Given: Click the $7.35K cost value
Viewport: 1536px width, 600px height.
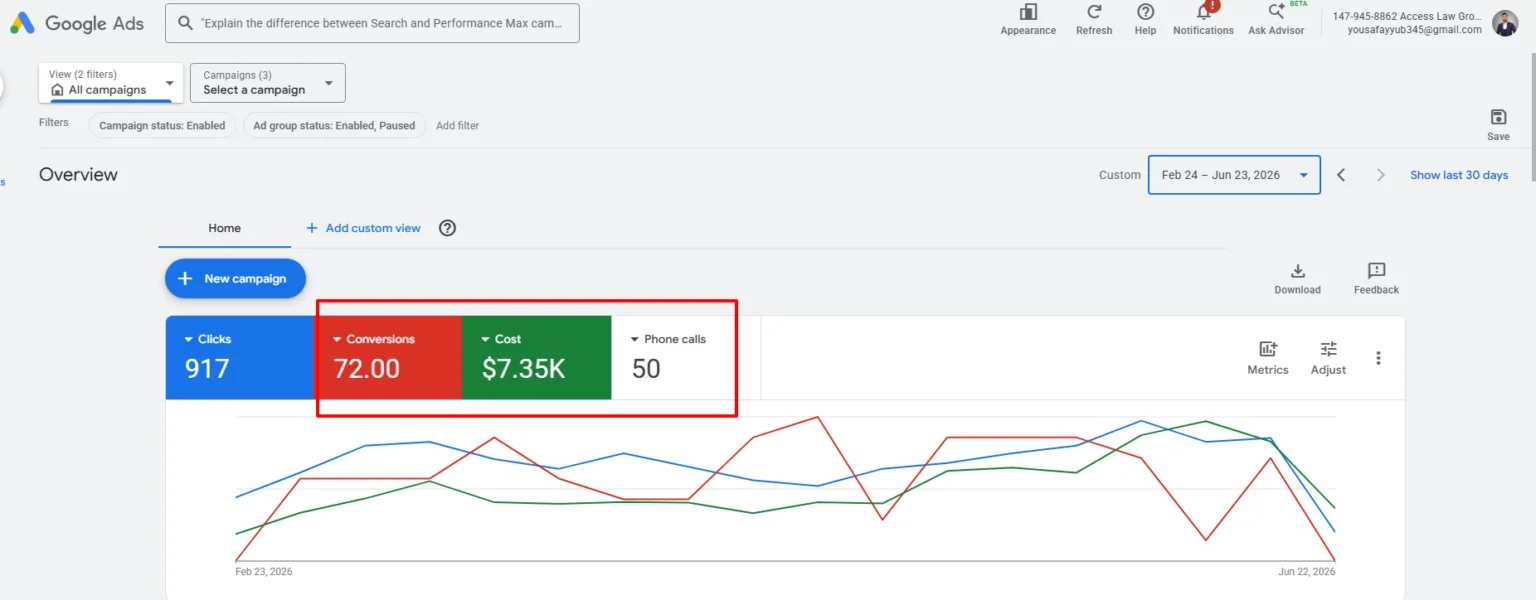Looking at the screenshot, I should tap(523, 369).
